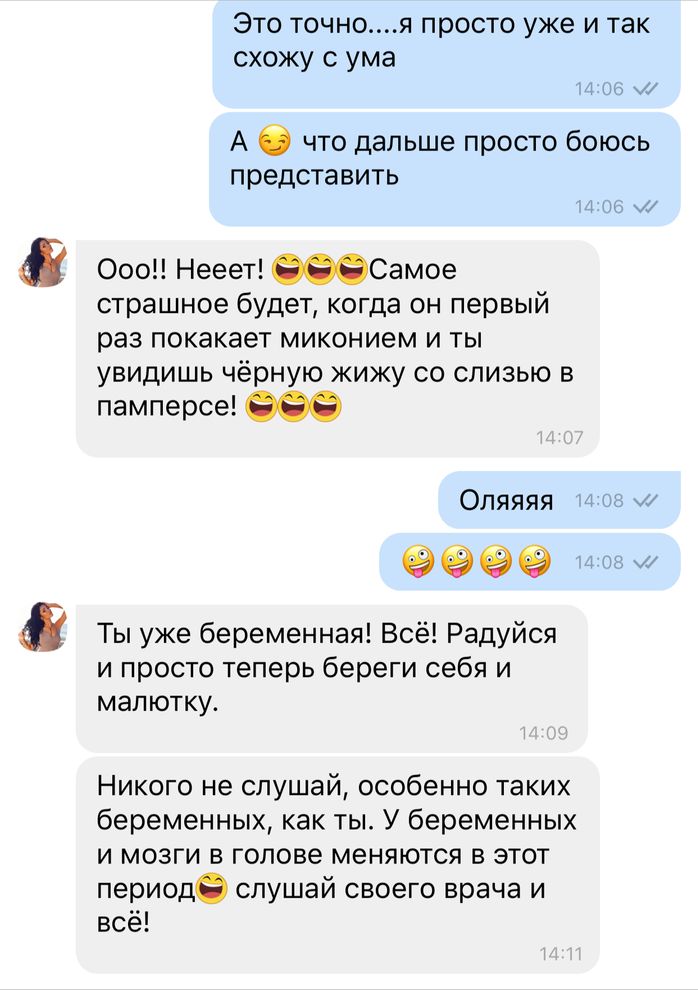Select the "Это точно" outgoing message bubble
The width and height of the screenshot is (698, 1000).
coord(447,54)
